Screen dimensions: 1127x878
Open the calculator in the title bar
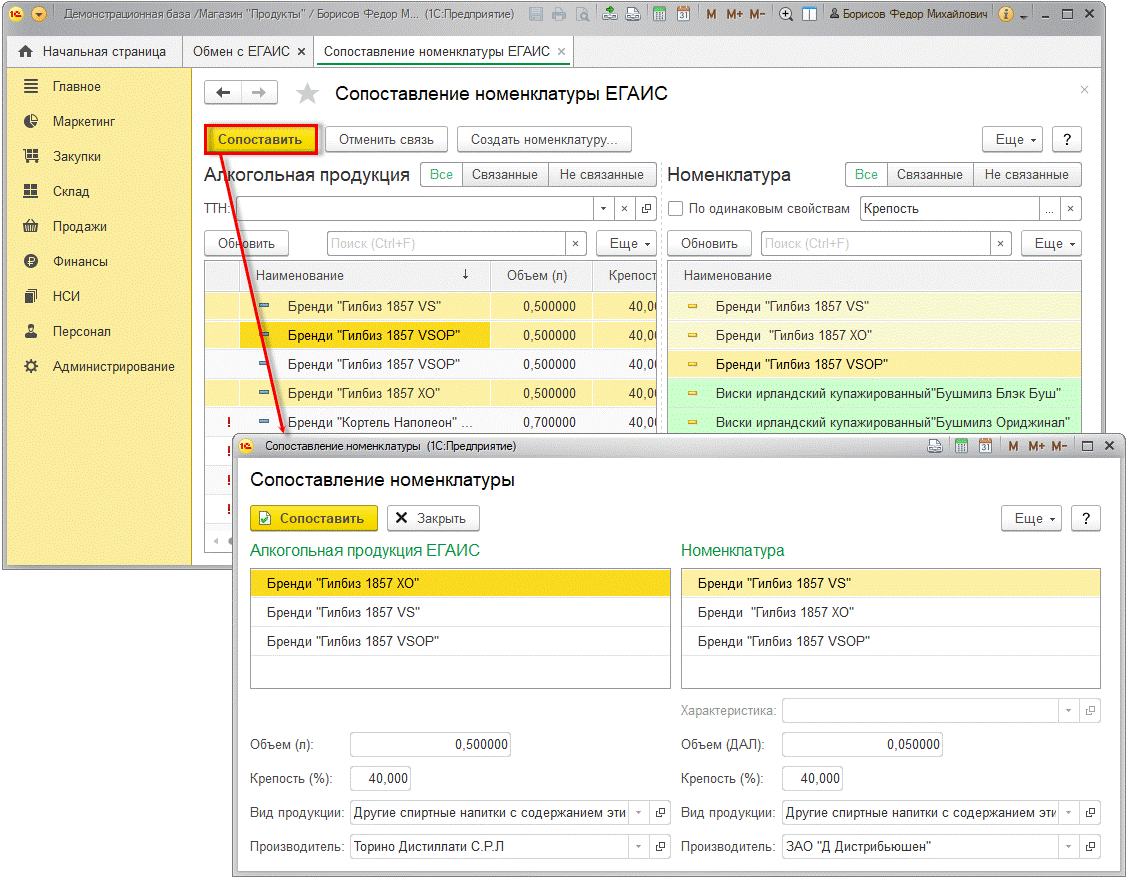point(660,15)
